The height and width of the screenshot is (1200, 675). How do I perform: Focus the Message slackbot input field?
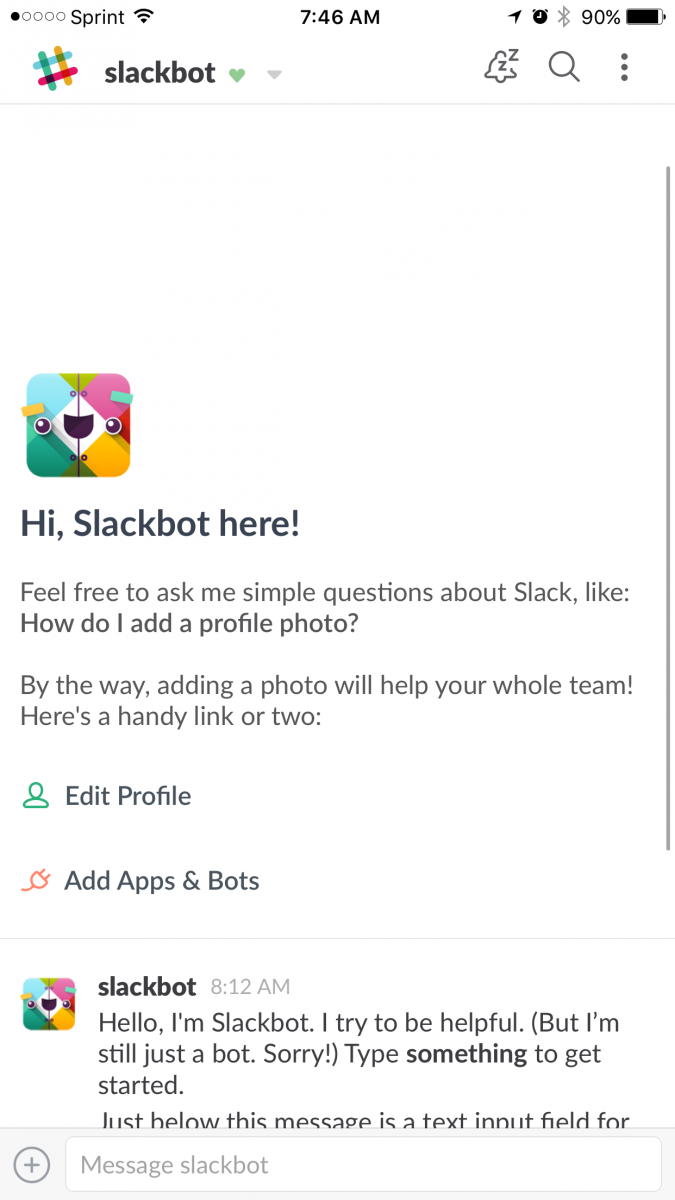coord(363,1165)
